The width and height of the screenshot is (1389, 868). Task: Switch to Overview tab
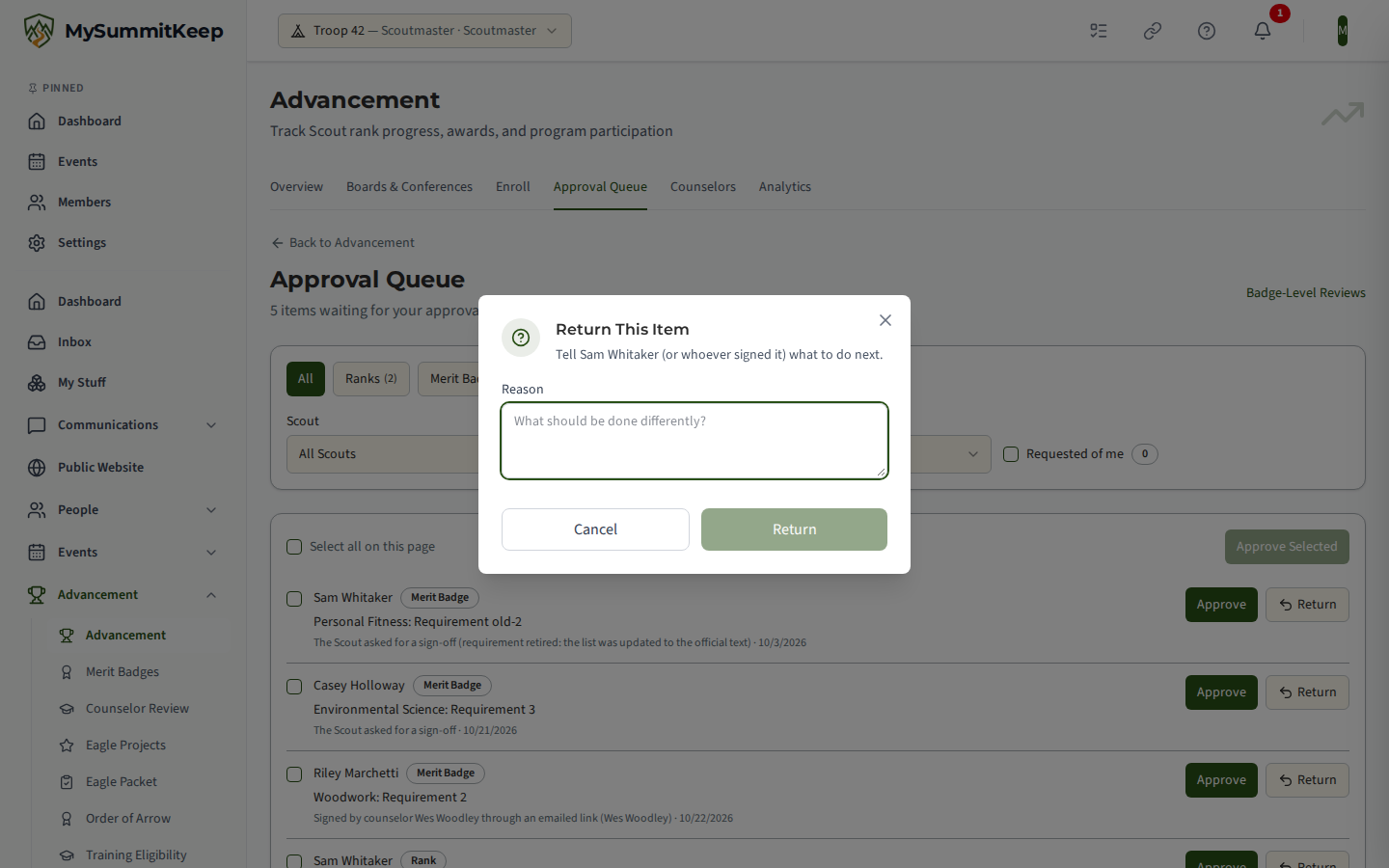(x=296, y=187)
